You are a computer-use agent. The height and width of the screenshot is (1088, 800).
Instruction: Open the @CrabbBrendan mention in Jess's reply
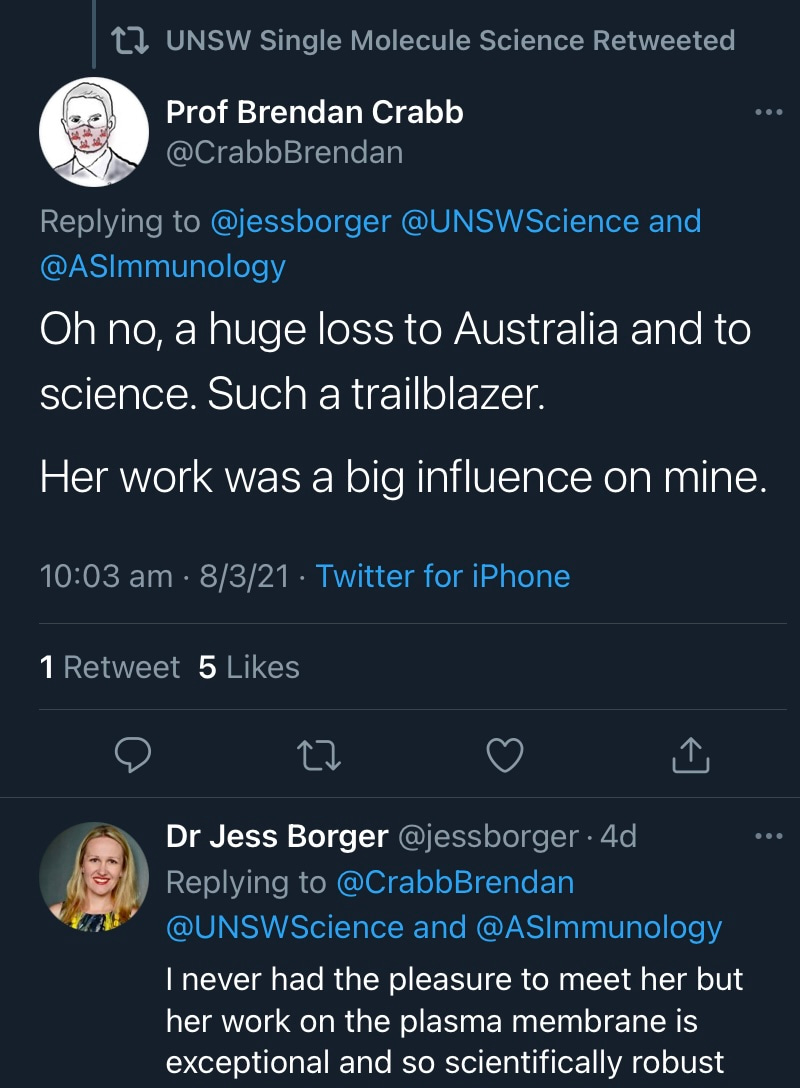coord(455,882)
